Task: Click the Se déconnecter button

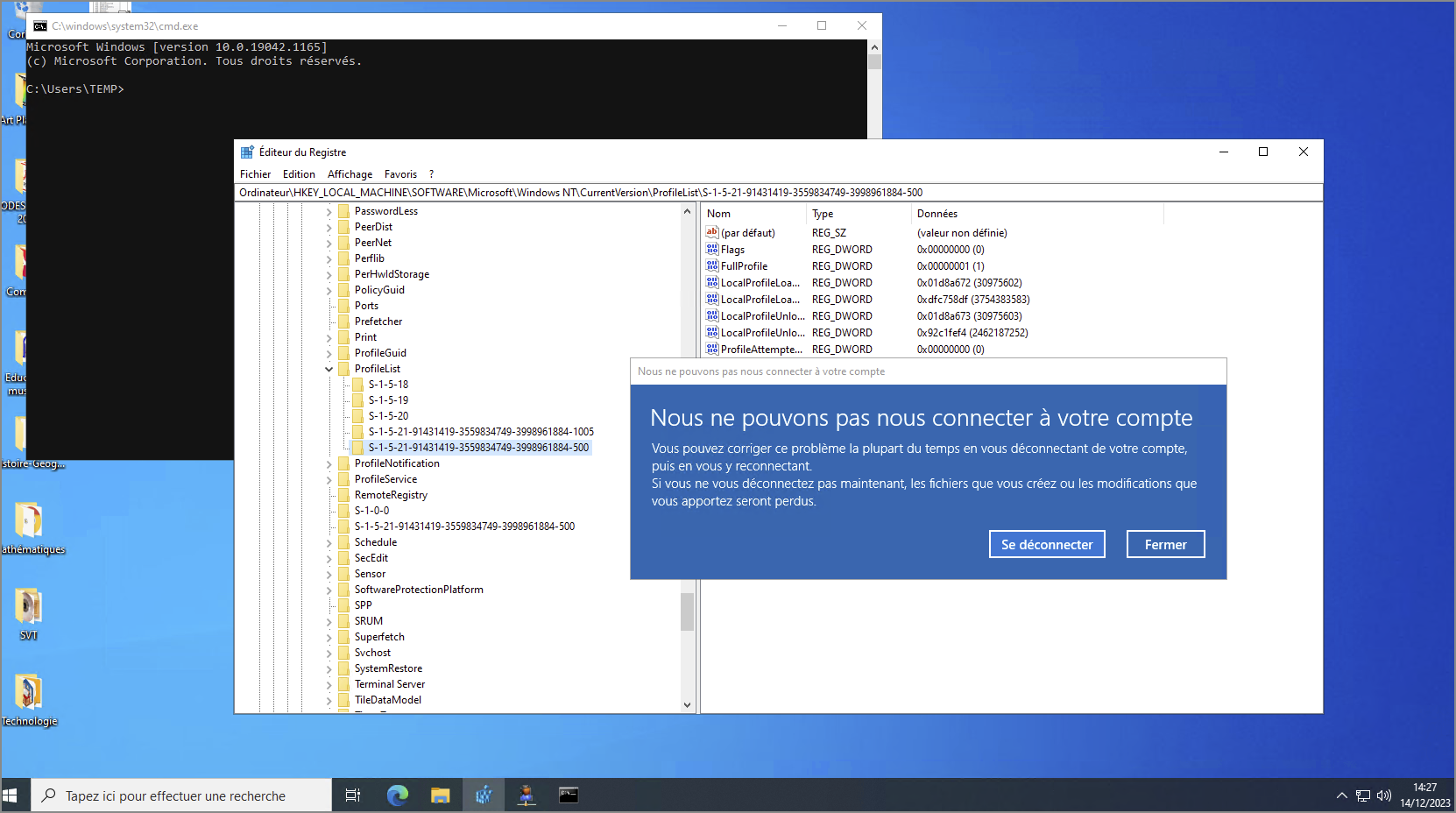Action: tap(1047, 544)
